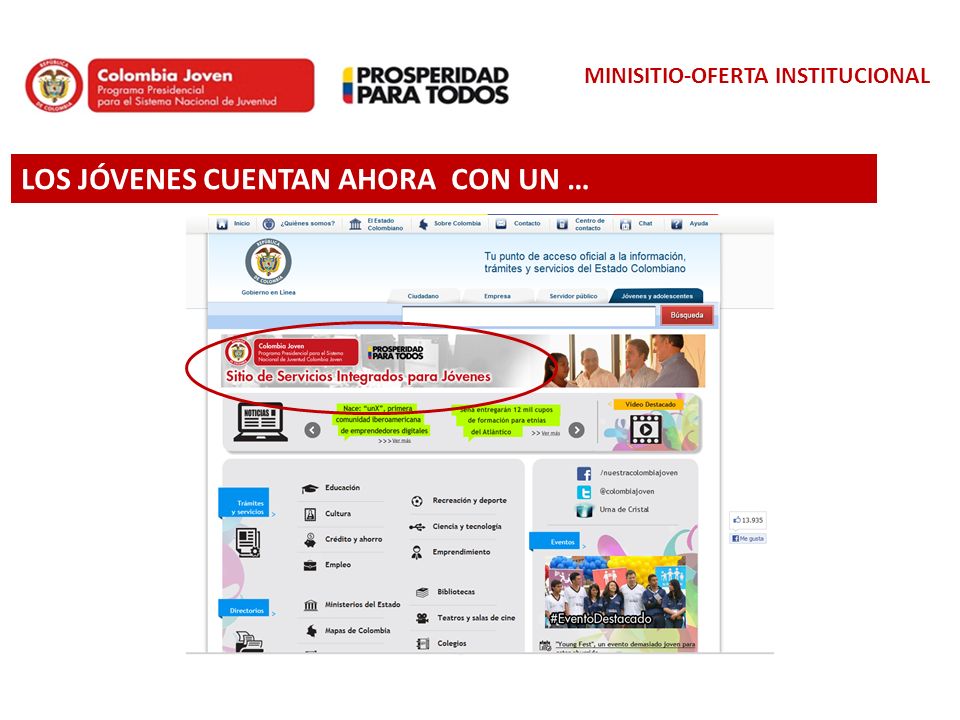Open the Ciencia y tecnología USB icon
The image size is (960, 720).
[x=417, y=527]
